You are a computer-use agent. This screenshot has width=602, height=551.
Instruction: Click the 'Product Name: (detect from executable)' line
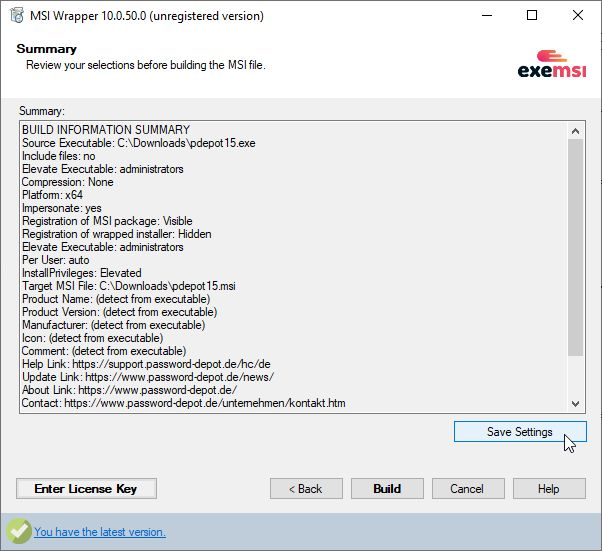pos(116,299)
